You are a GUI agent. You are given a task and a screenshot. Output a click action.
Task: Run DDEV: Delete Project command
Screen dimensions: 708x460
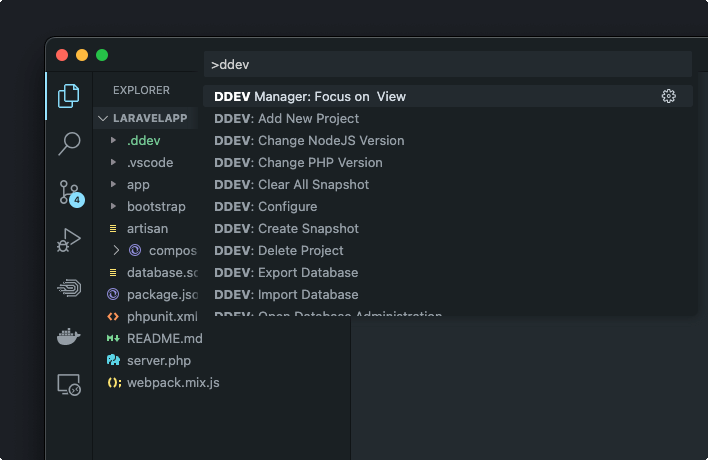click(x=447, y=251)
